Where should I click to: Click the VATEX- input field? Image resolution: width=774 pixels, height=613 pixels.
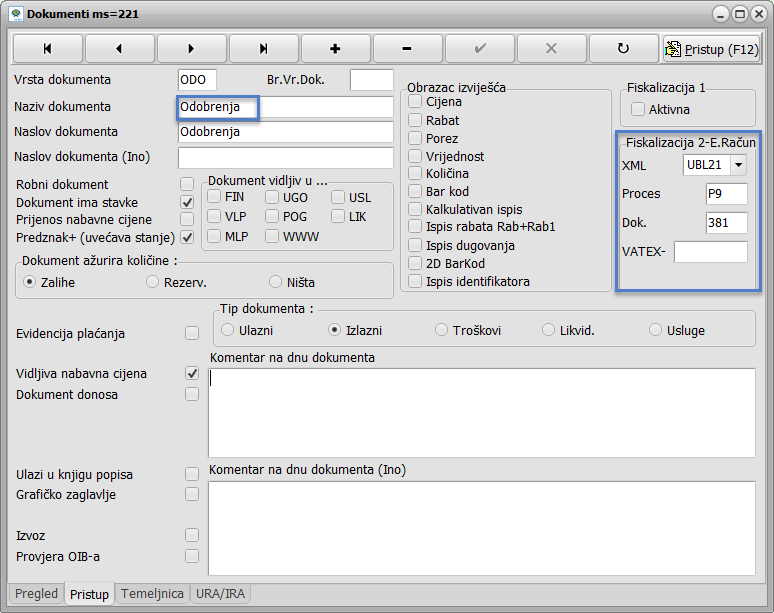click(710, 252)
